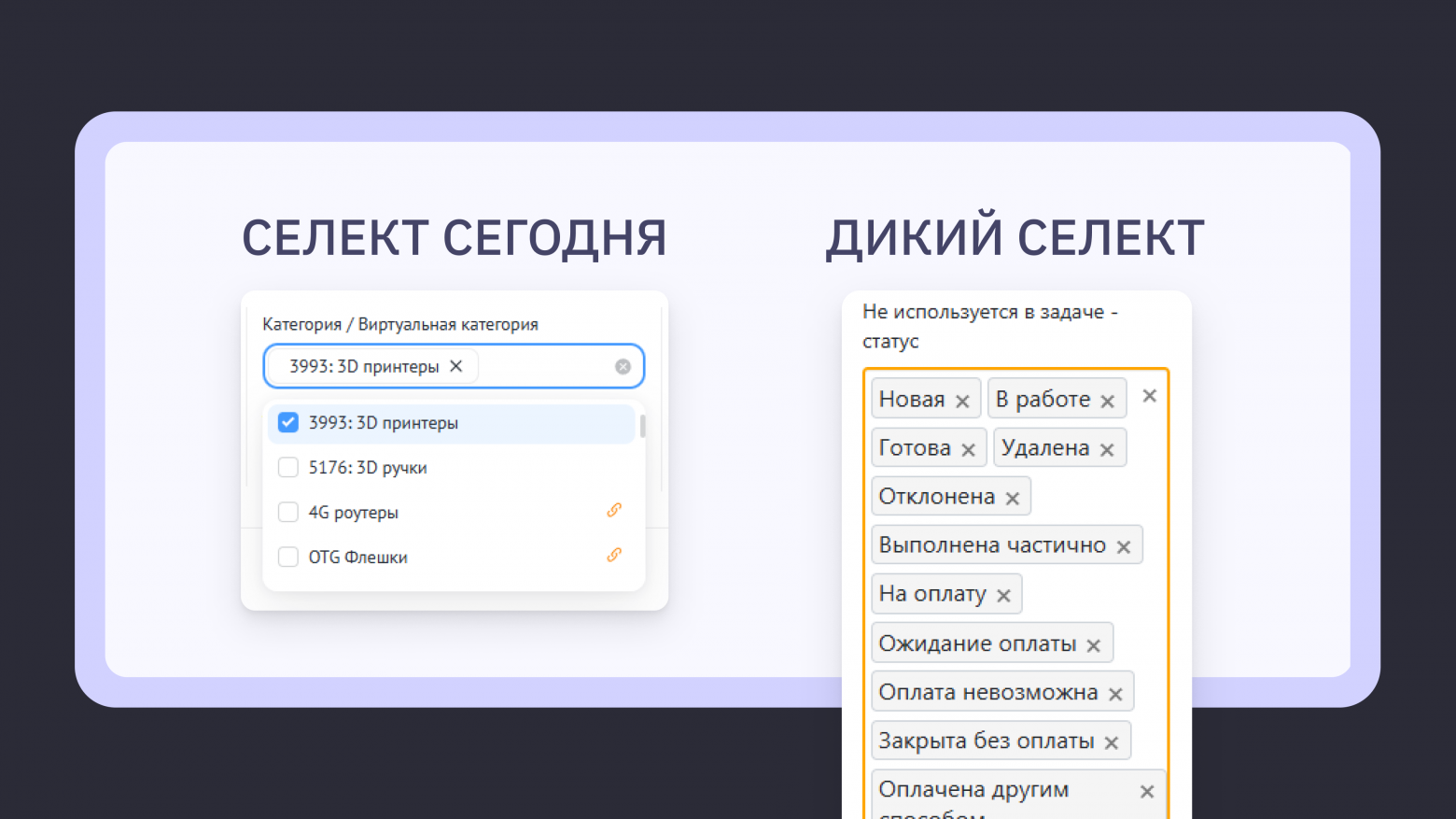Select OTG Флешки from the dropdown list
1456x819 pixels.
[357, 557]
